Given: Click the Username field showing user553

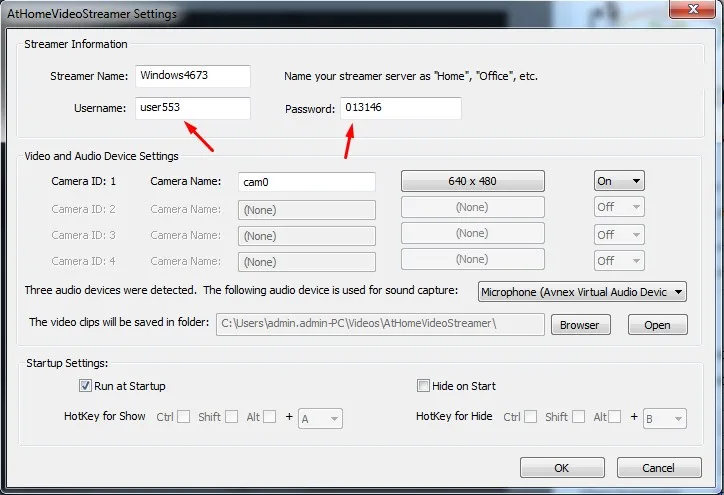Looking at the screenshot, I should (x=193, y=108).
